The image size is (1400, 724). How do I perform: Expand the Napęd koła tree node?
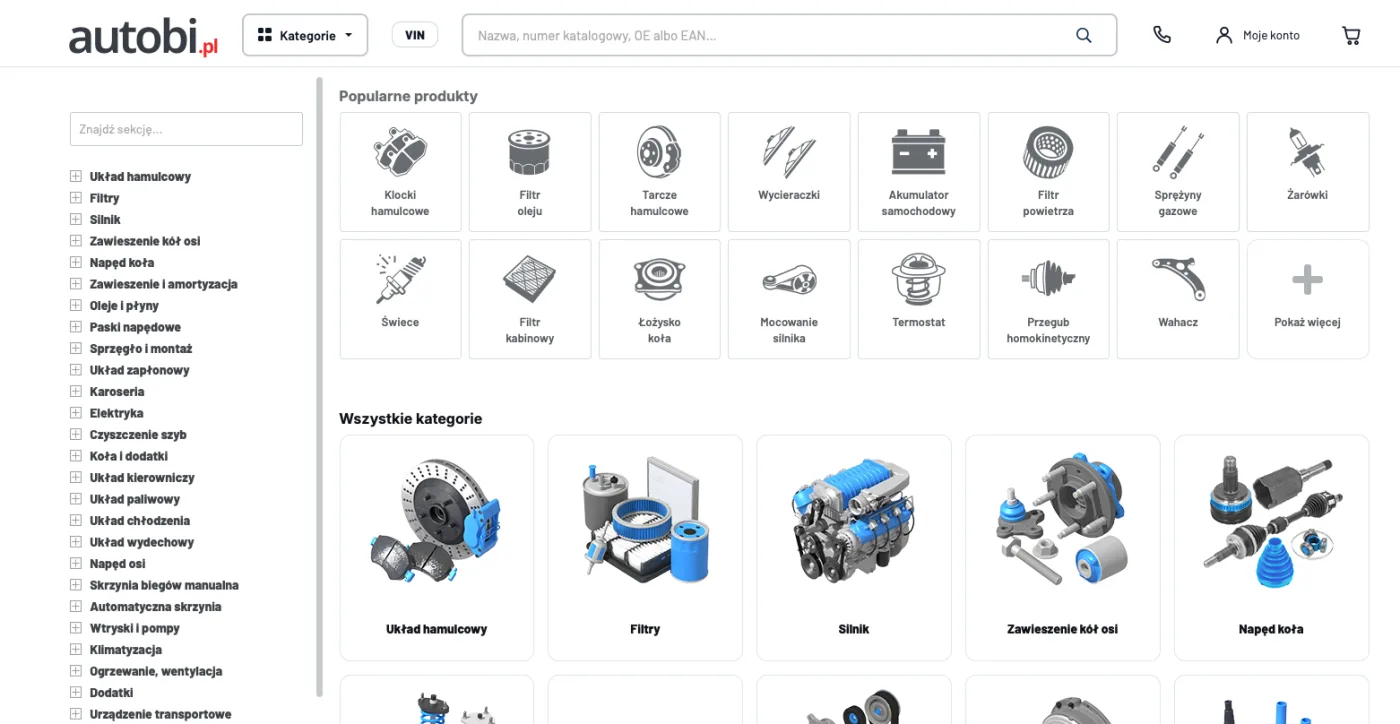pos(76,262)
